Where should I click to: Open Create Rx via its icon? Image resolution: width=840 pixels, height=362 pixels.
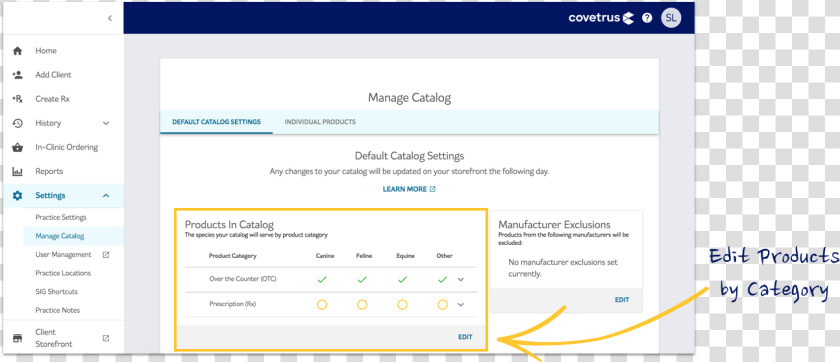pos(18,99)
